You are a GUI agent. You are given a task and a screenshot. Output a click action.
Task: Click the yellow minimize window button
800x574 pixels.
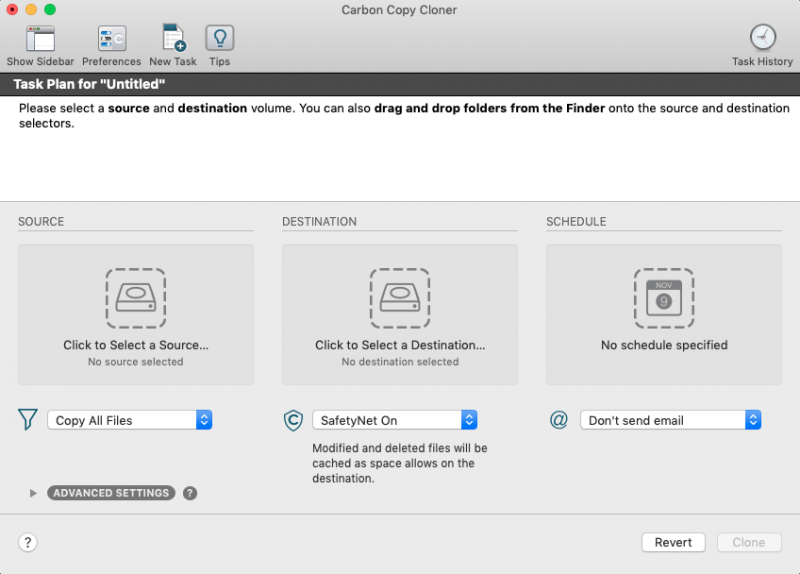click(x=31, y=9)
